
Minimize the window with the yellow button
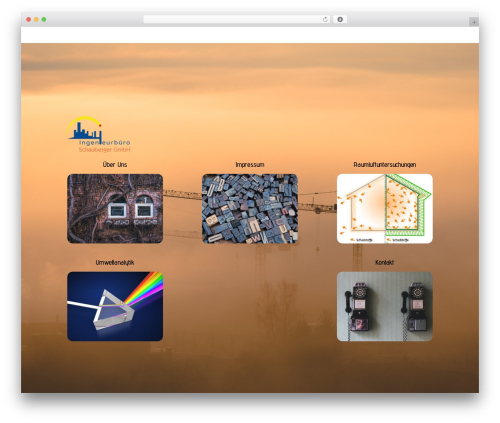point(36,19)
